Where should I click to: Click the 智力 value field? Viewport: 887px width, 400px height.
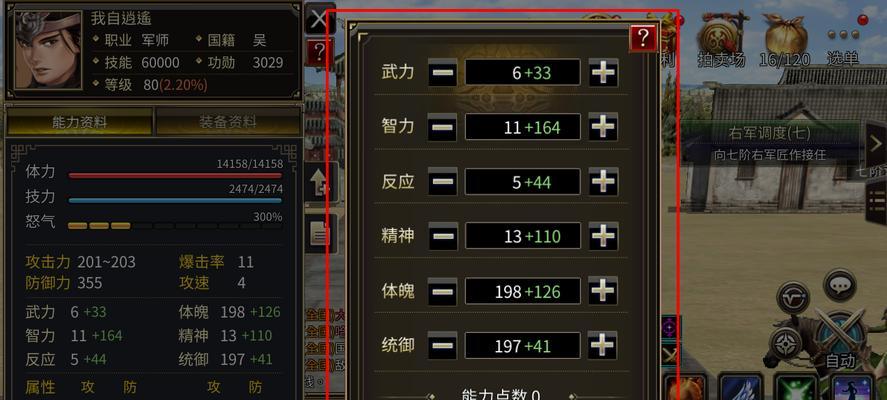(523, 127)
